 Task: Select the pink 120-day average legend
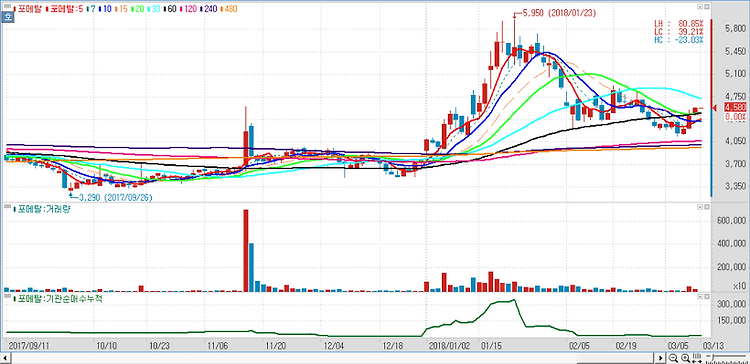pyautogui.click(x=188, y=9)
